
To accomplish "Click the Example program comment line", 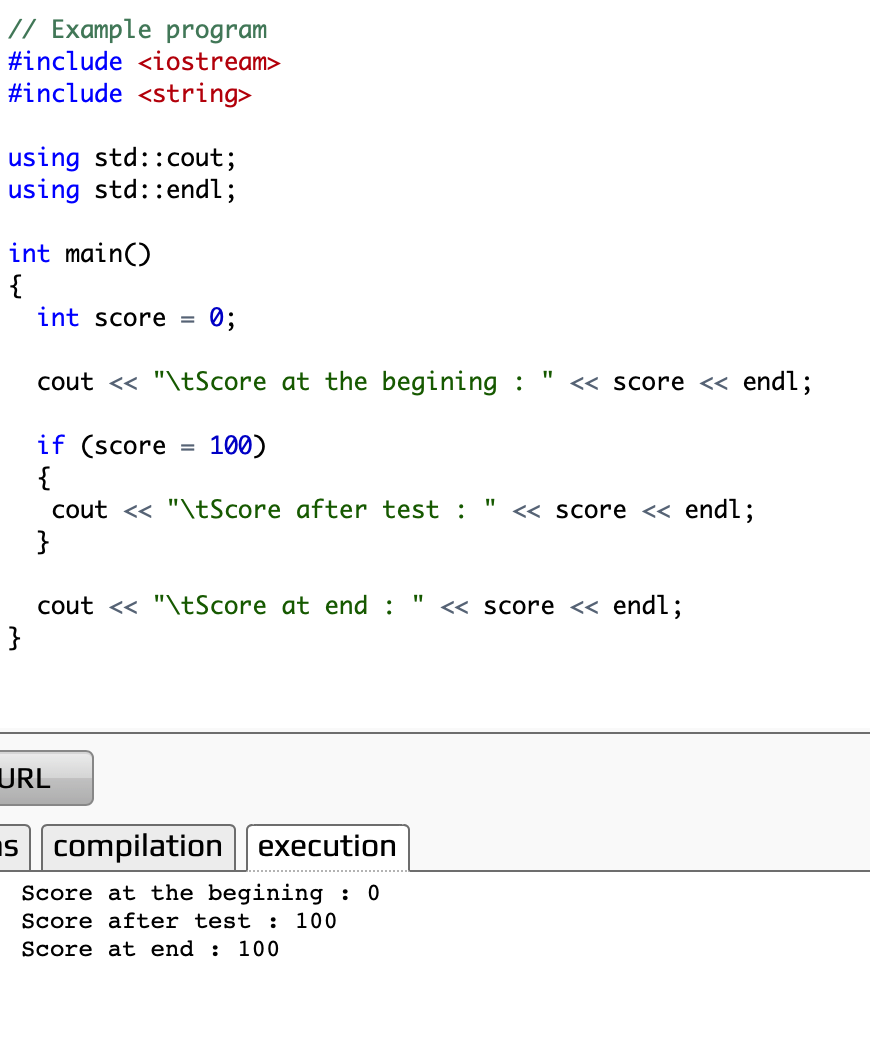I will tap(135, 29).
